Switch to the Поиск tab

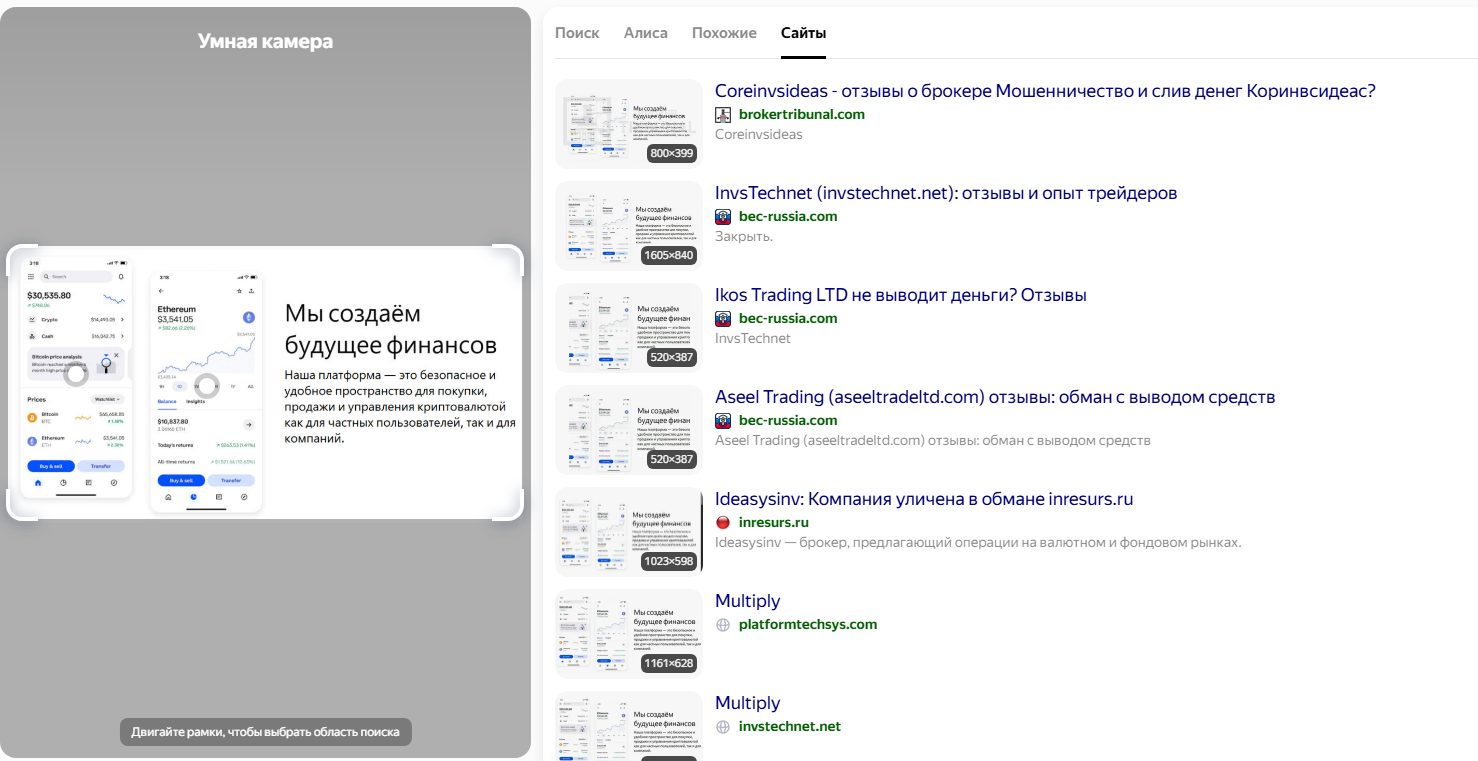point(577,33)
